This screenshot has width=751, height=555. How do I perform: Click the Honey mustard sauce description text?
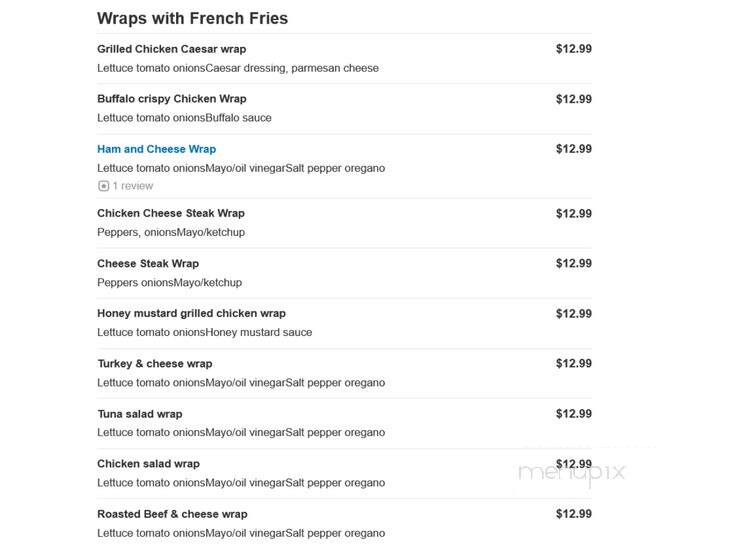point(205,332)
